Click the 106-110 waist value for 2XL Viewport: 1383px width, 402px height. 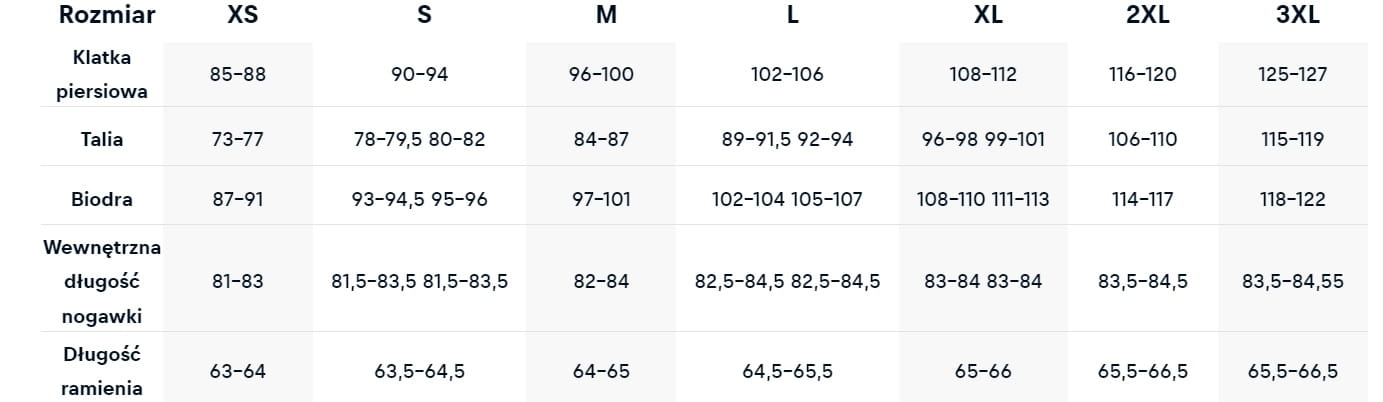coord(1142,139)
